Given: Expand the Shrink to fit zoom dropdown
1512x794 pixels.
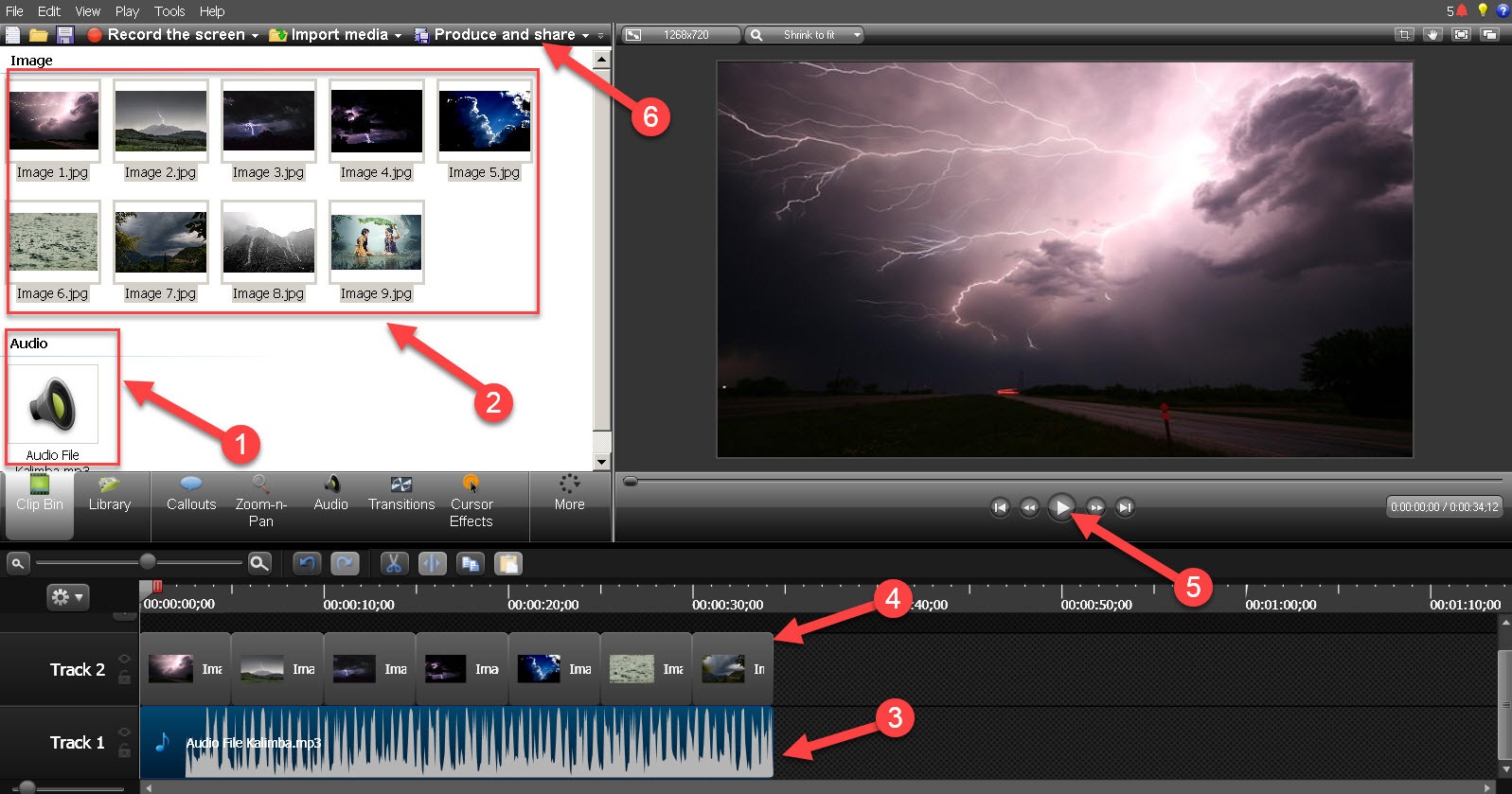Looking at the screenshot, I should pyautogui.click(x=857, y=35).
